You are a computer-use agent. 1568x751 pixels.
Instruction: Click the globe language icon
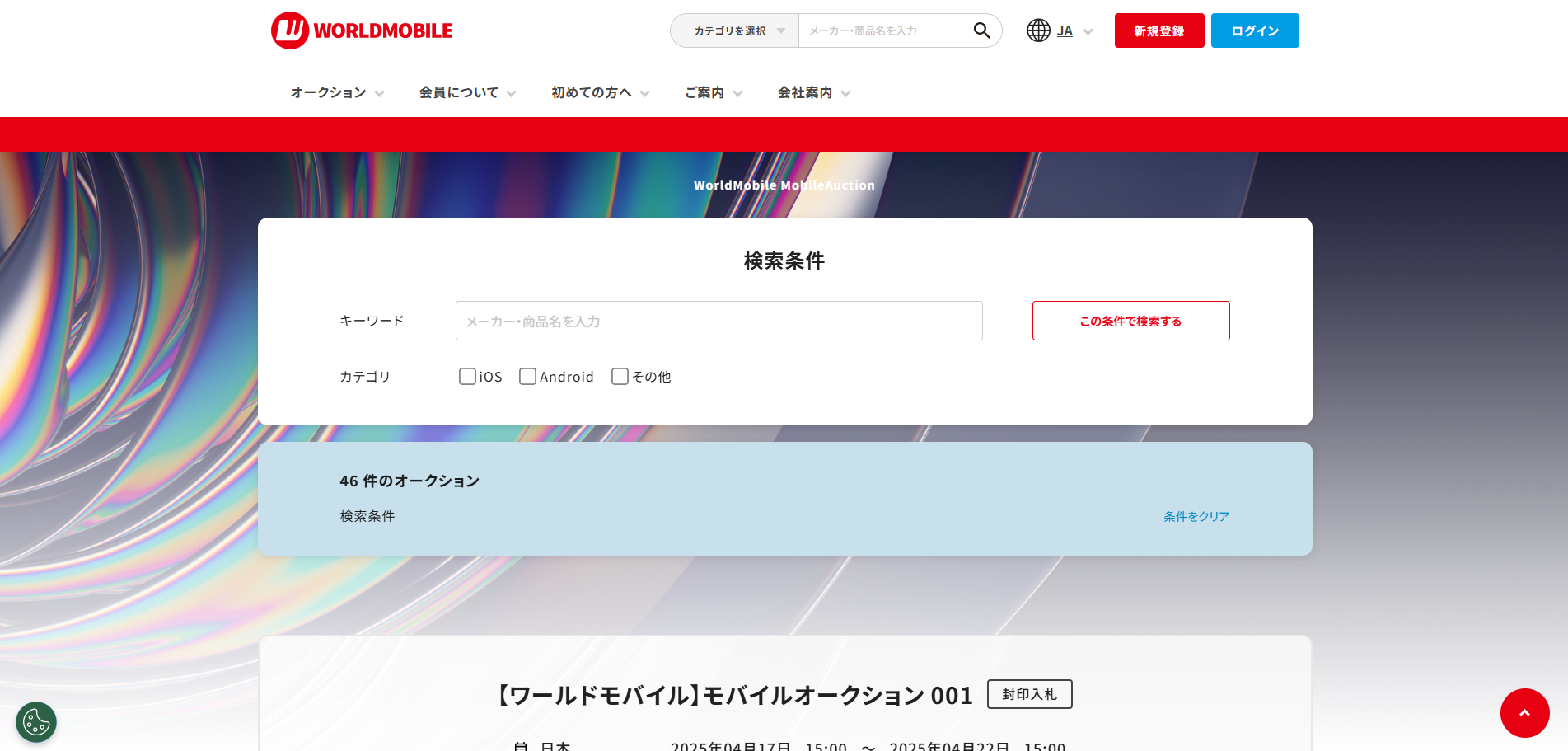coord(1037,31)
